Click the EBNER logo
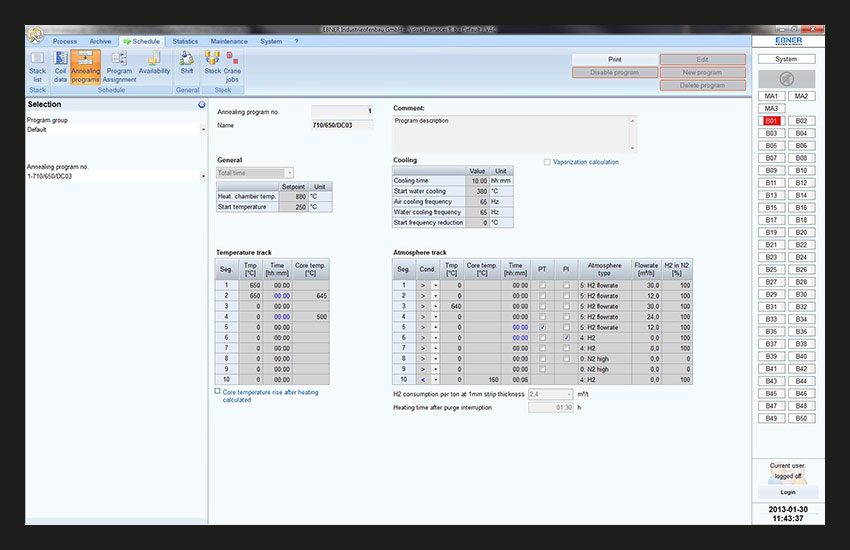Screen dimensions: 850x550 point(788,41)
